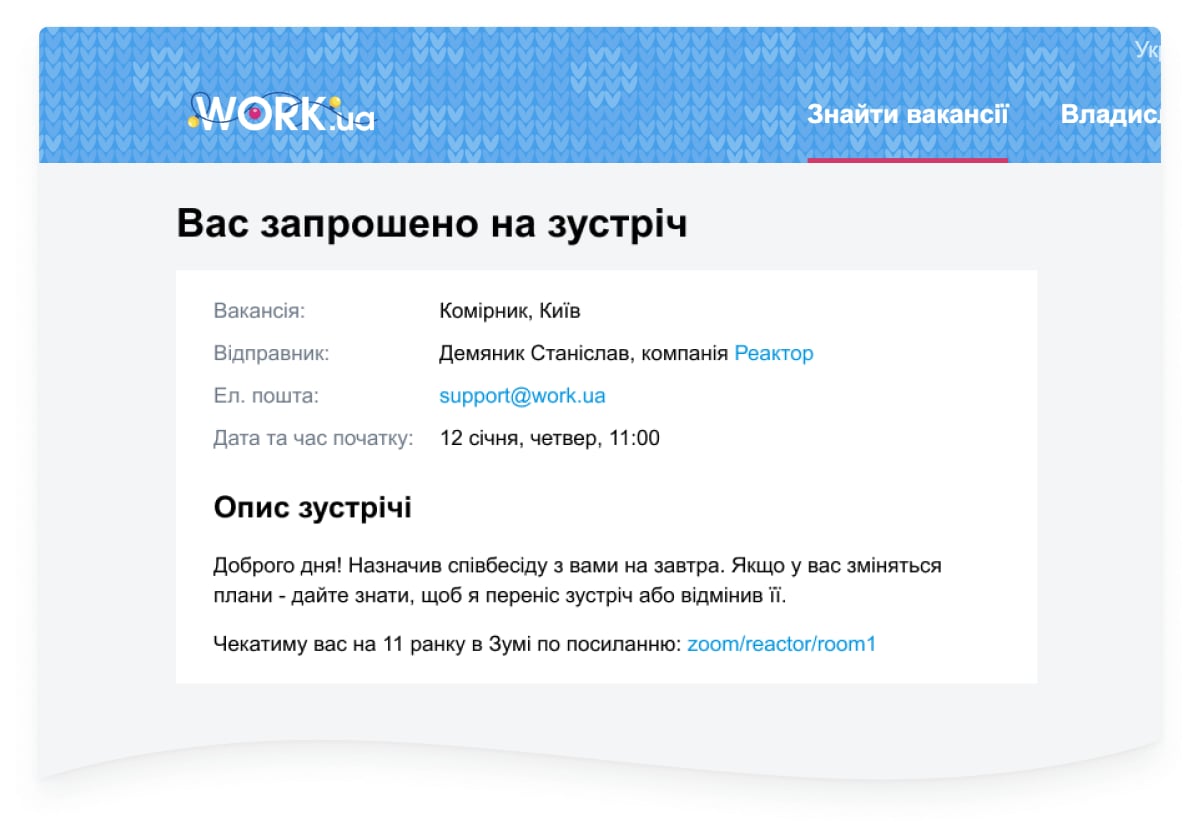Click the Вас запрошено на зустріч heading

pos(432,224)
